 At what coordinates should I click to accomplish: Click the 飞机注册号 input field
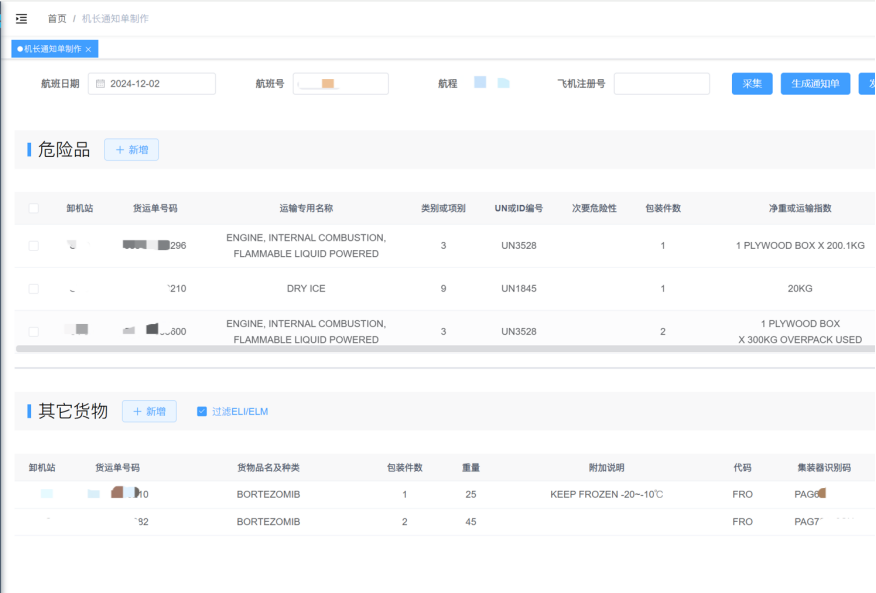661,84
